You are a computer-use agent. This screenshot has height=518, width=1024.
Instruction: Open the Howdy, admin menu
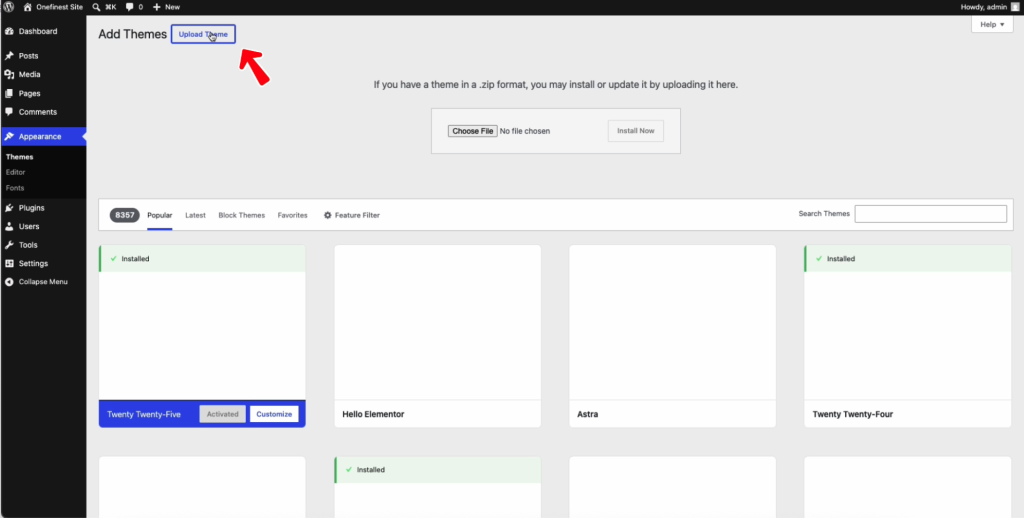[x=989, y=7]
